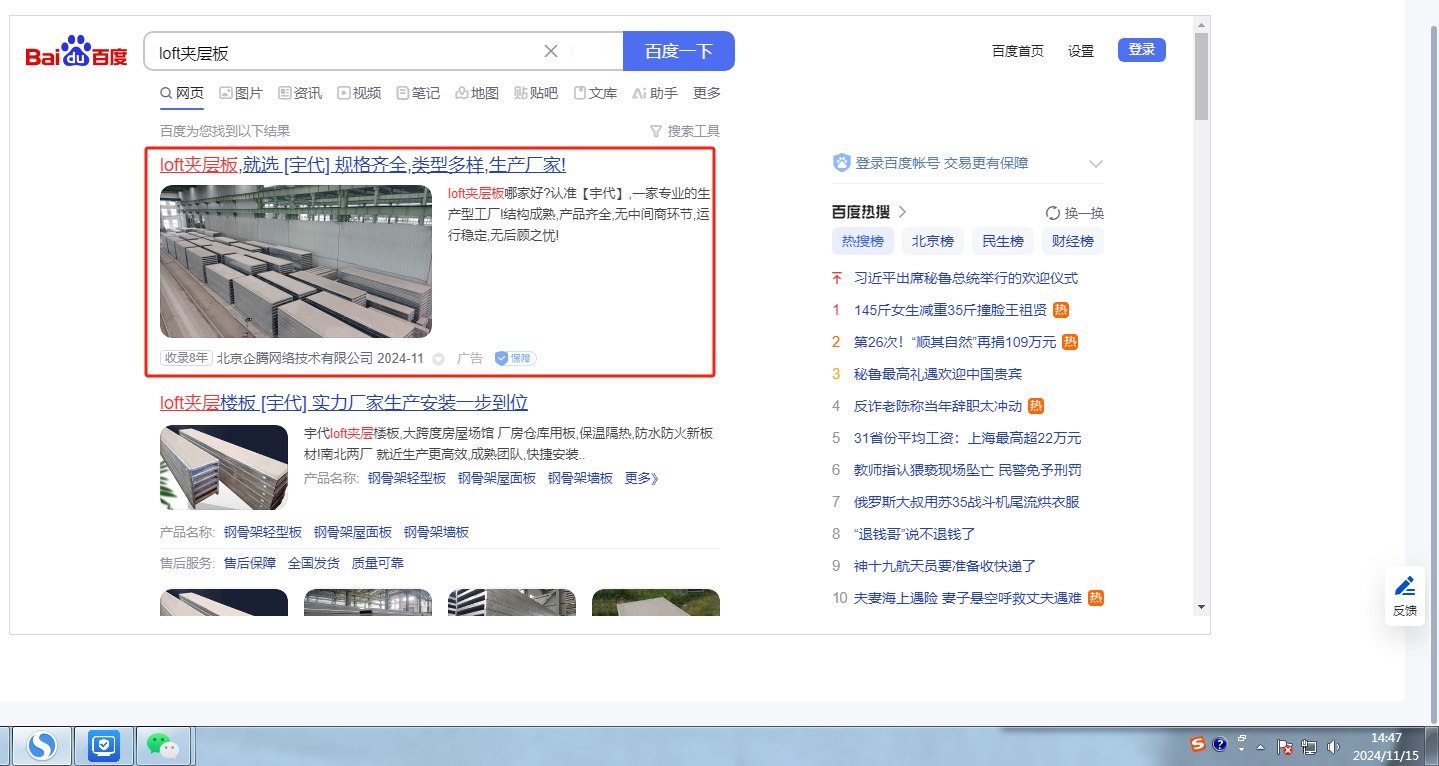Select the 热搜榜 tab
The image size is (1439, 766).
coord(863,241)
